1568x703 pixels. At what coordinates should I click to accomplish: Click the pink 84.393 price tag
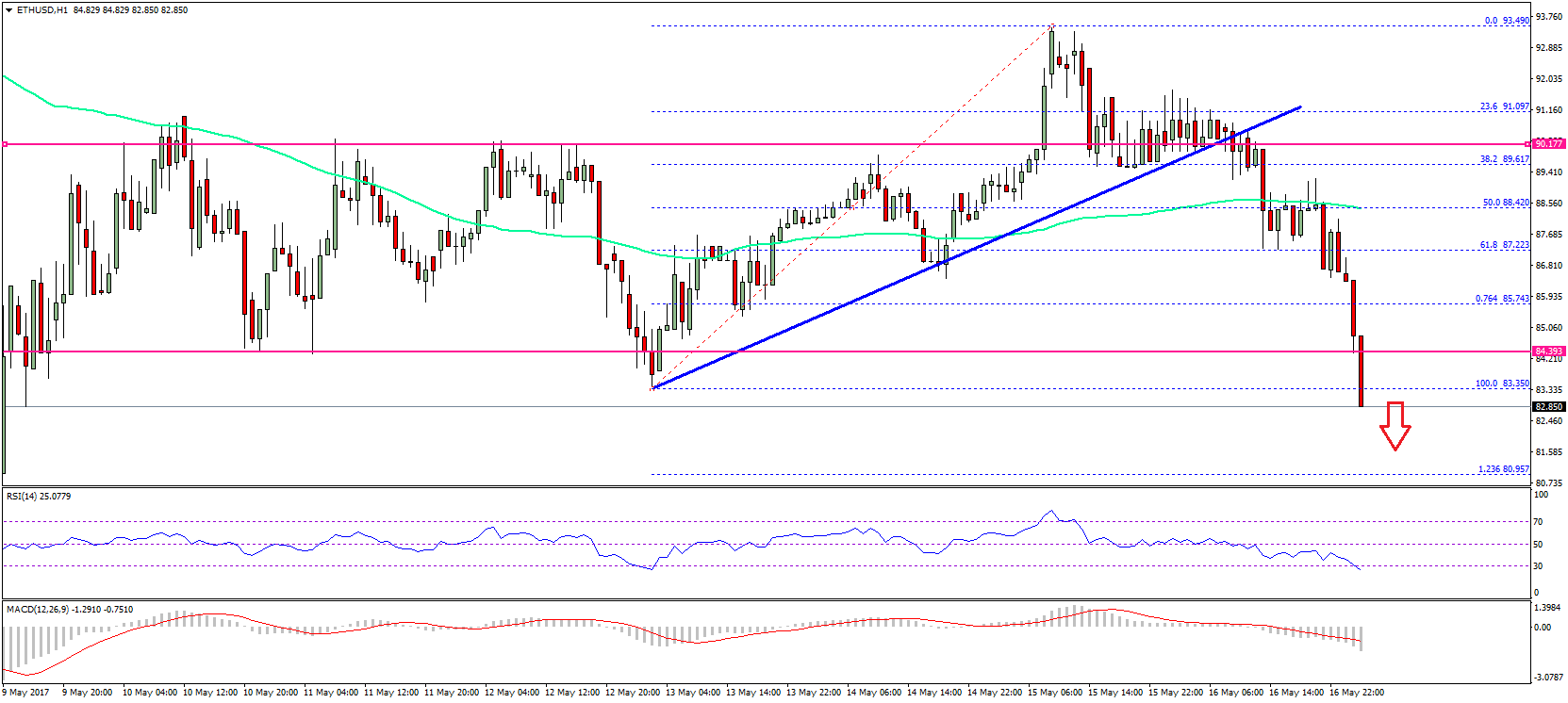[1549, 351]
